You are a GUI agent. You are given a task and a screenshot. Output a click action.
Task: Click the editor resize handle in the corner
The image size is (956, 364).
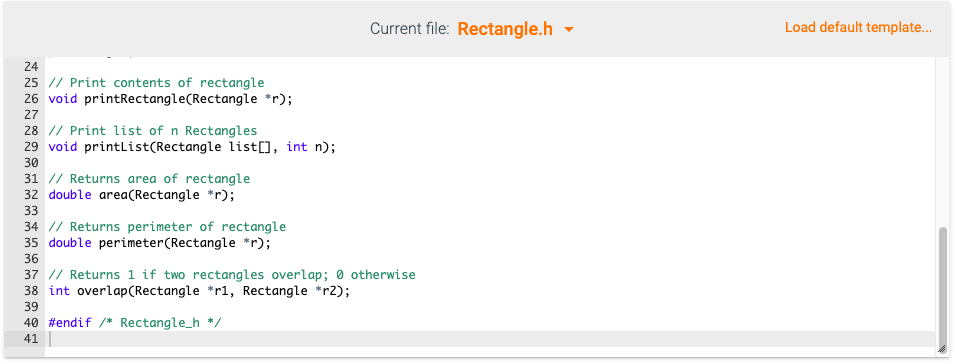[941, 348]
